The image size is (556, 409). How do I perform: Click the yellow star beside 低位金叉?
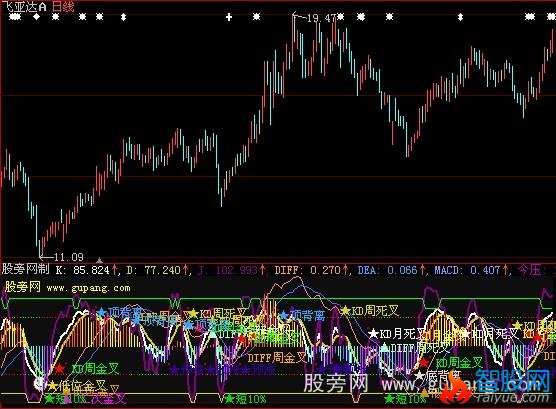pyautogui.click(x=53, y=385)
